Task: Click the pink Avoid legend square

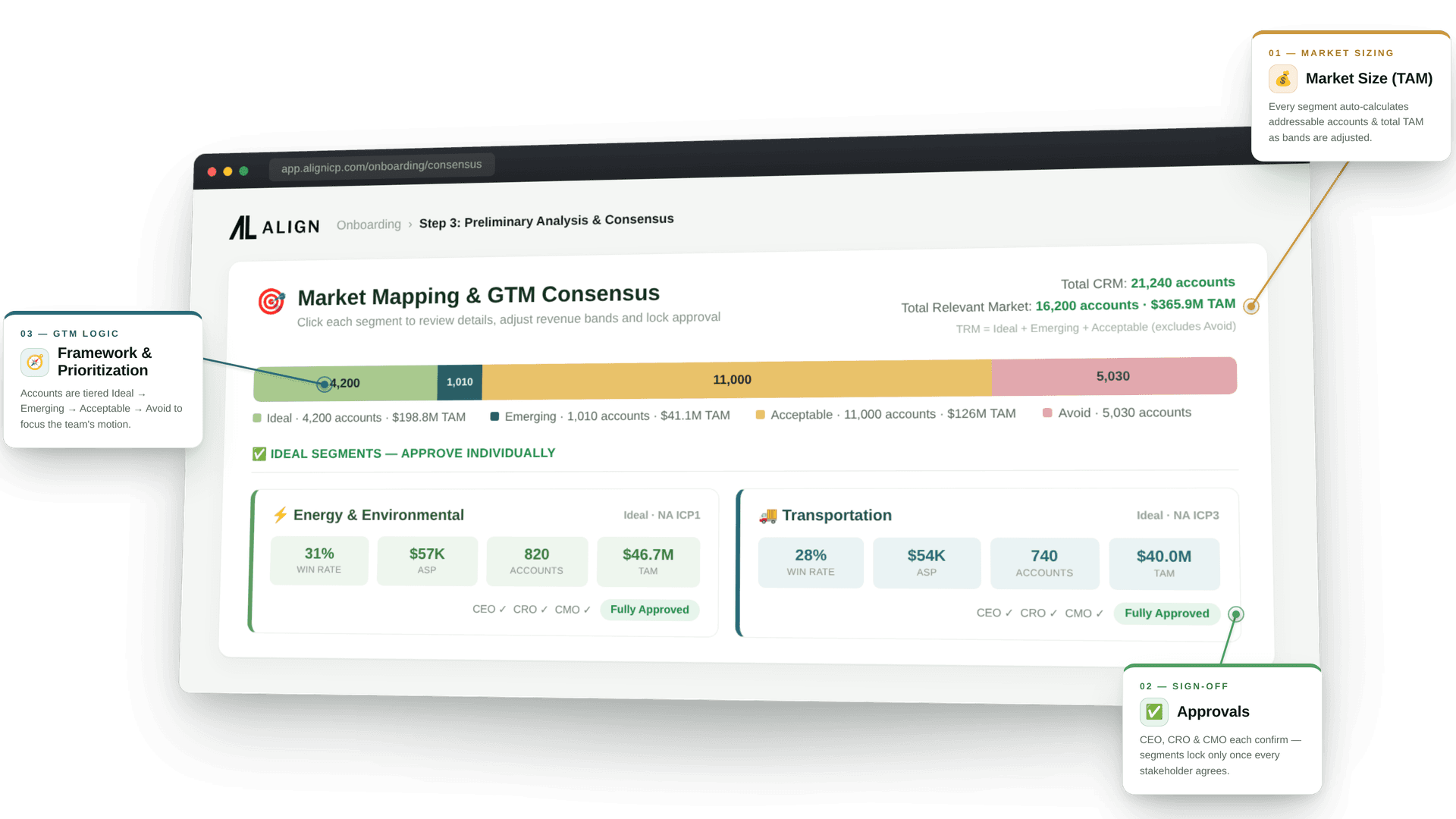Action: (1047, 413)
